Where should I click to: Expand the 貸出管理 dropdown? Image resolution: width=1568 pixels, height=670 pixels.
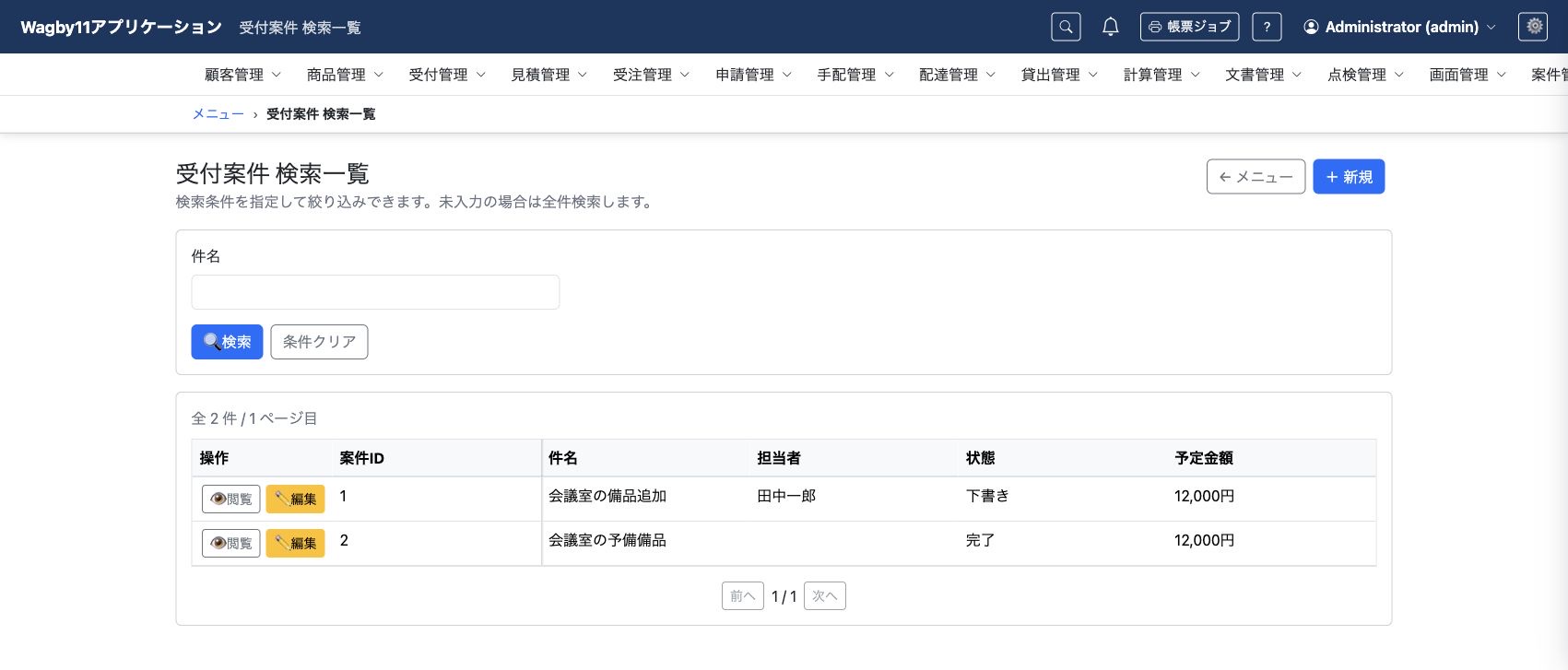[x=1059, y=75]
